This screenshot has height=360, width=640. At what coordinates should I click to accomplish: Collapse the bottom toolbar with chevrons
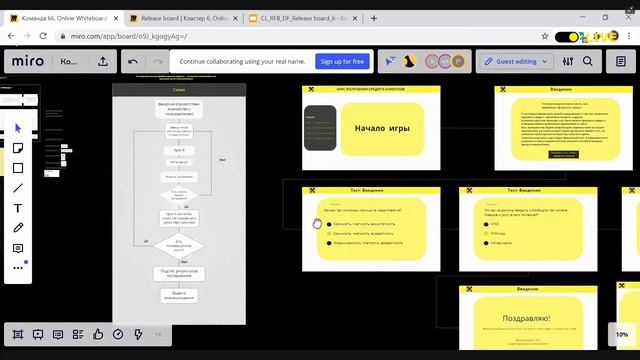[158, 335]
